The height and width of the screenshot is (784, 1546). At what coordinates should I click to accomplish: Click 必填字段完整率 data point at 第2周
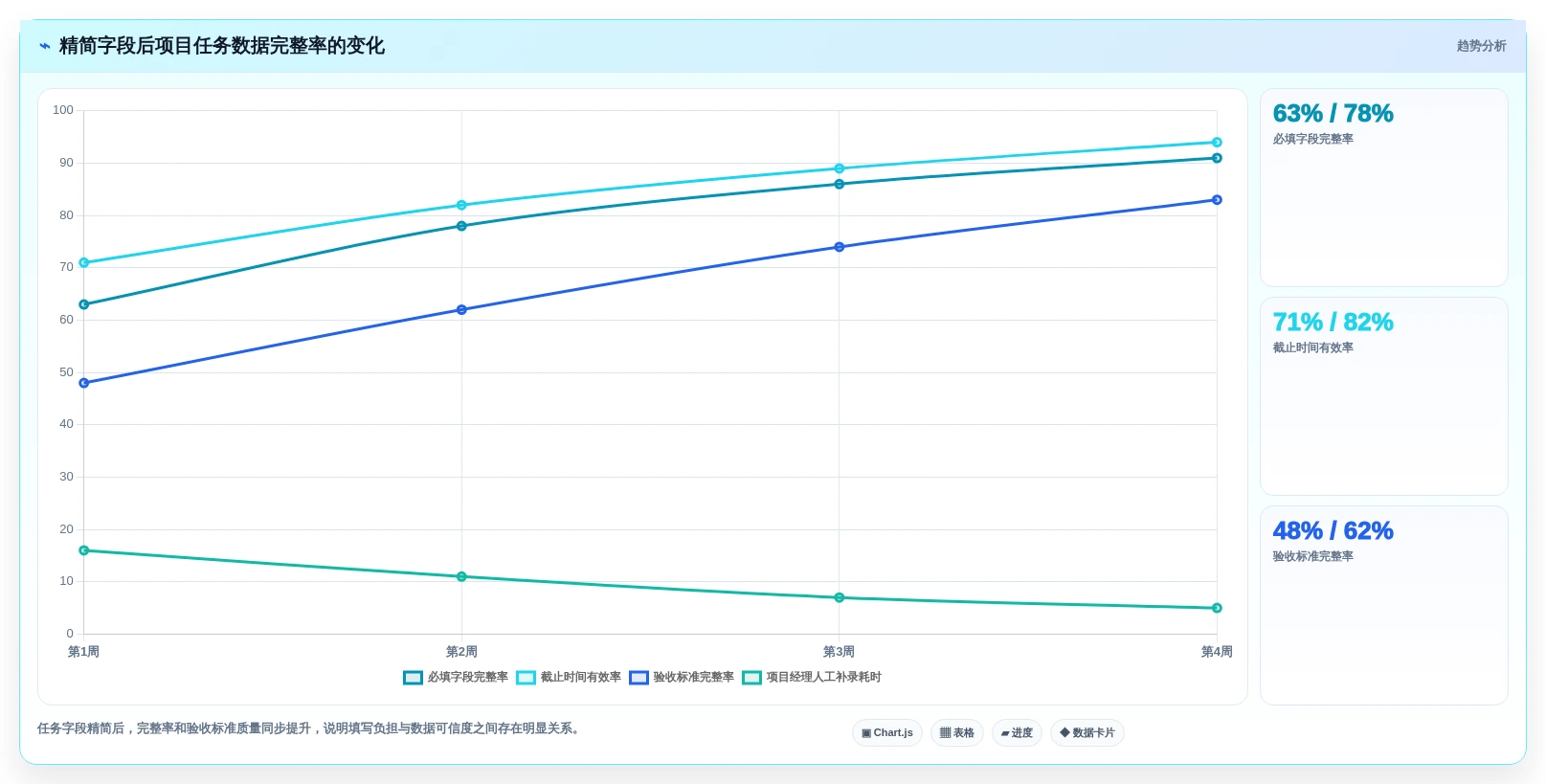pyautogui.click(x=461, y=226)
